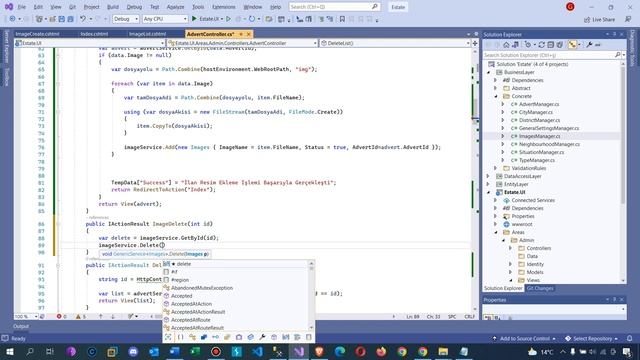
Task: Expand the EntityLayer project
Action: pyautogui.click(x=489, y=184)
